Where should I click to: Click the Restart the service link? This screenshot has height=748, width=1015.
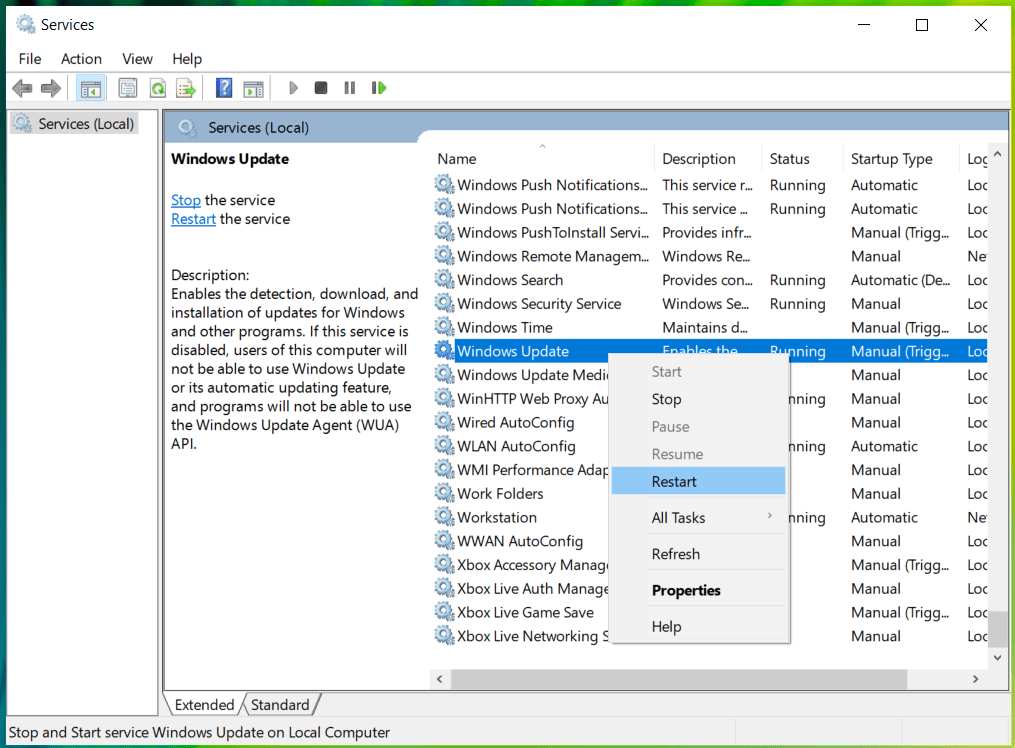point(193,219)
